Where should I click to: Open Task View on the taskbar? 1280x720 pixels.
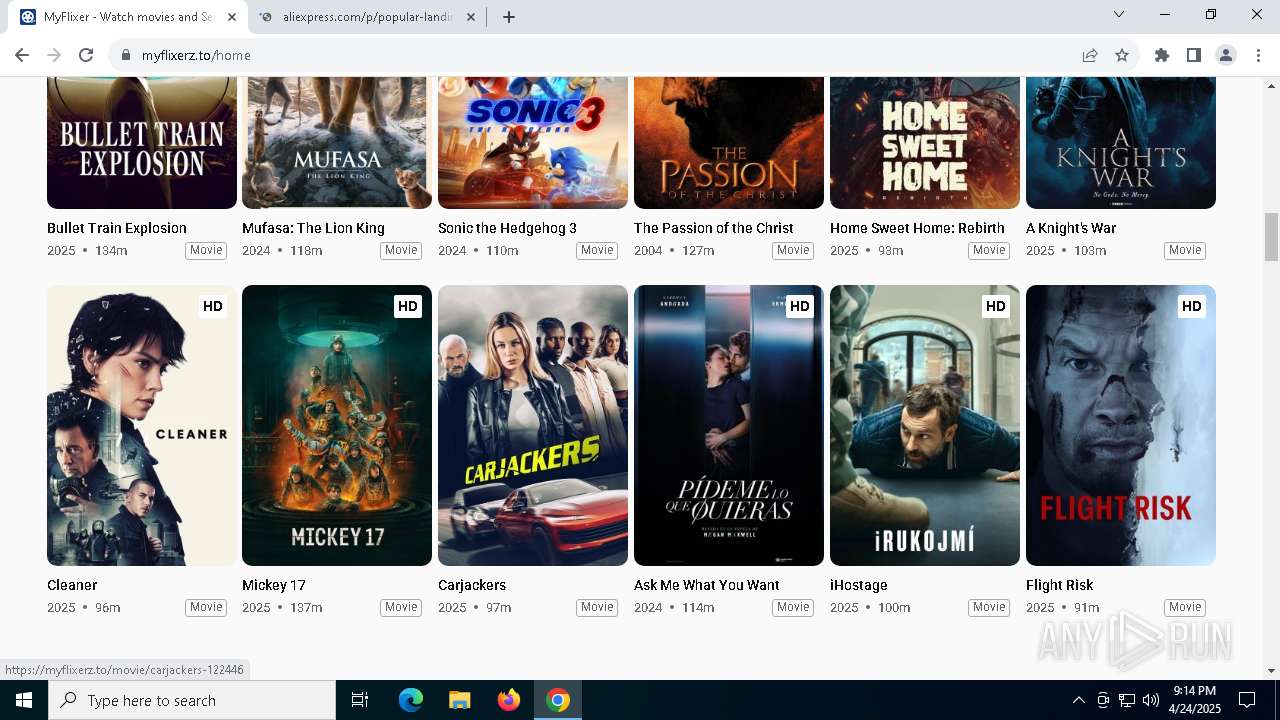pos(360,700)
